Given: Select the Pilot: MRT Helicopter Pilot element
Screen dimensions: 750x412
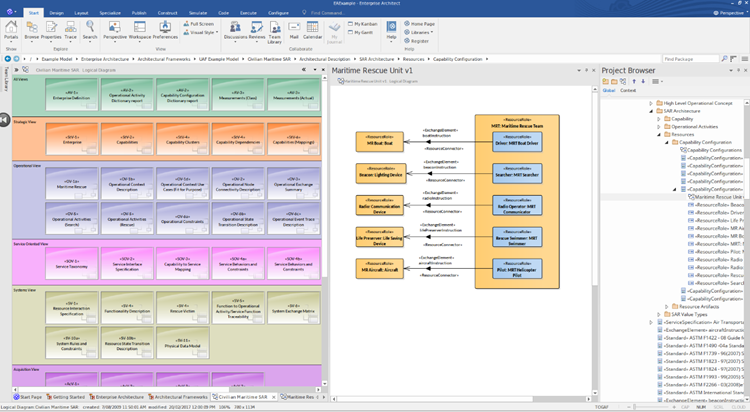Looking at the screenshot, I should [x=517, y=269].
